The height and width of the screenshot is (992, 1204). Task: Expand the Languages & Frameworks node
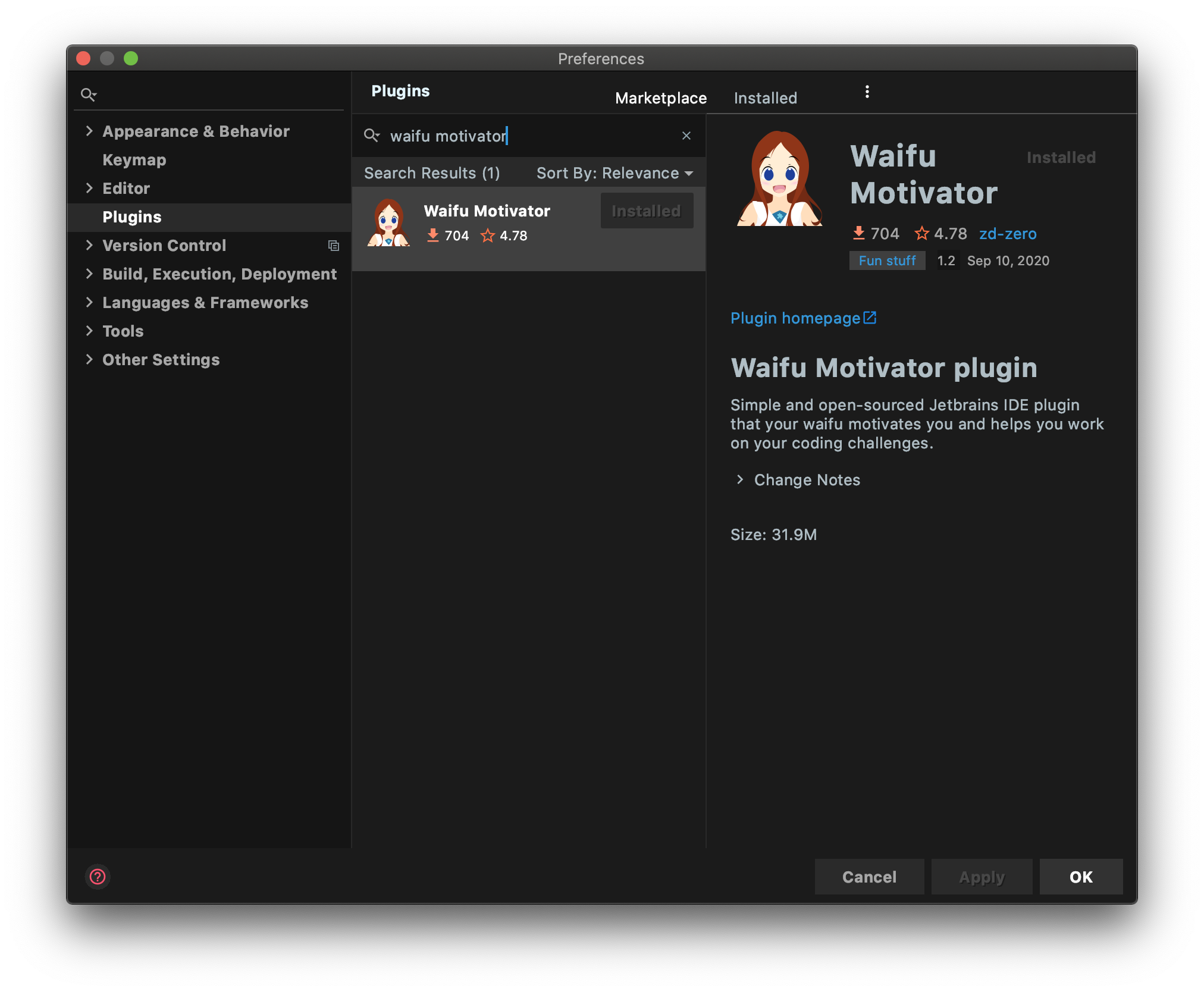(89, 302)
